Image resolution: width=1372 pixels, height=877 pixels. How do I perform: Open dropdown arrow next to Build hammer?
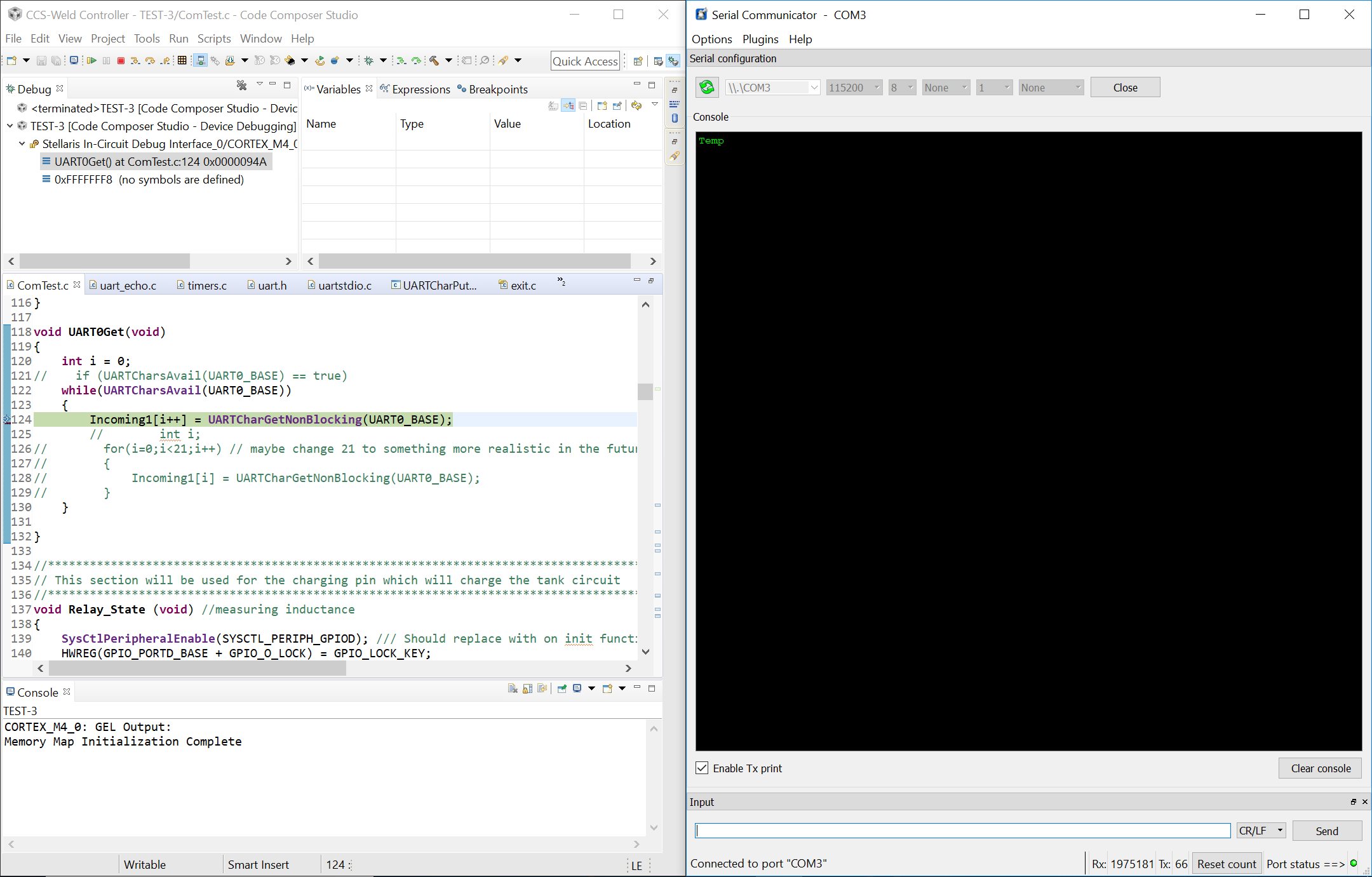coord(448,61)
